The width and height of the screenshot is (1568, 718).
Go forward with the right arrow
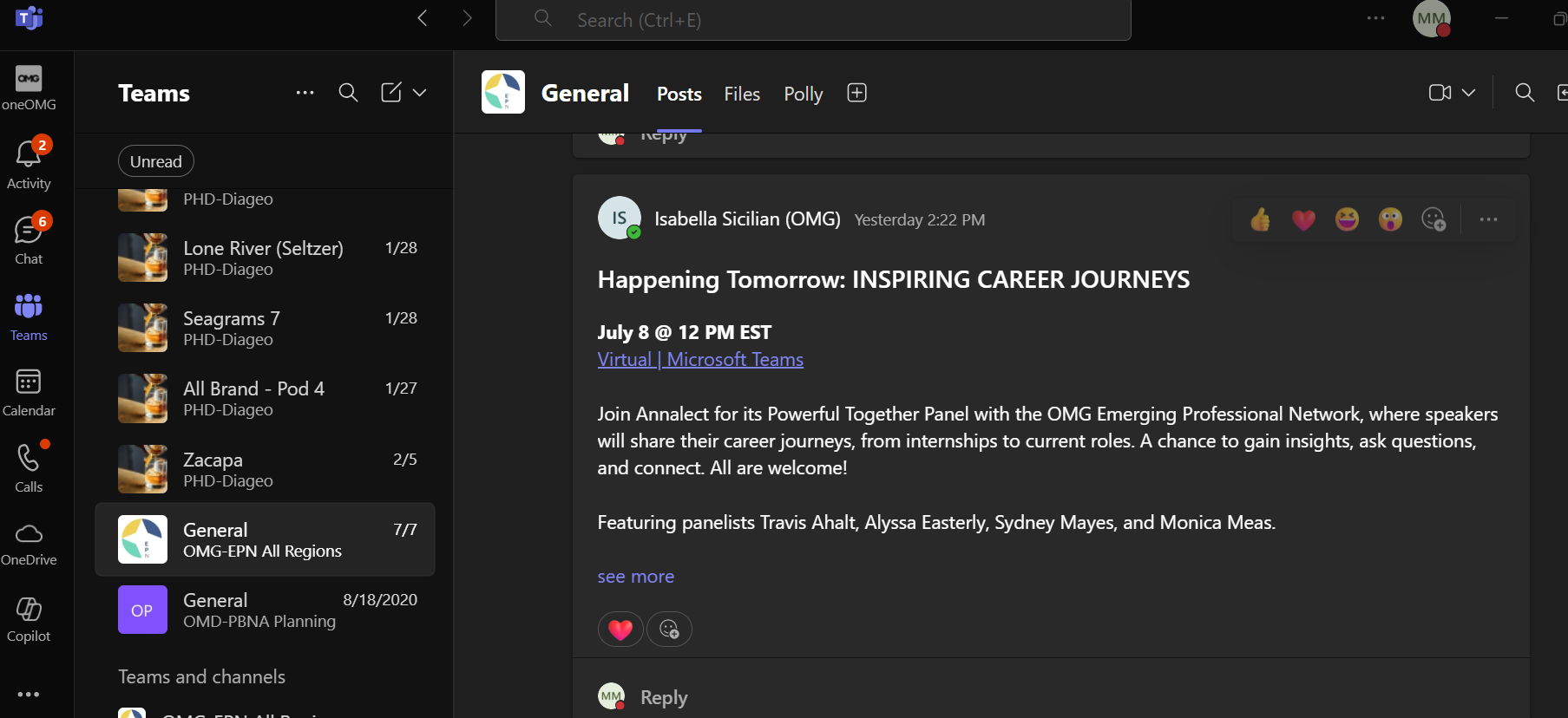point(467,18)
